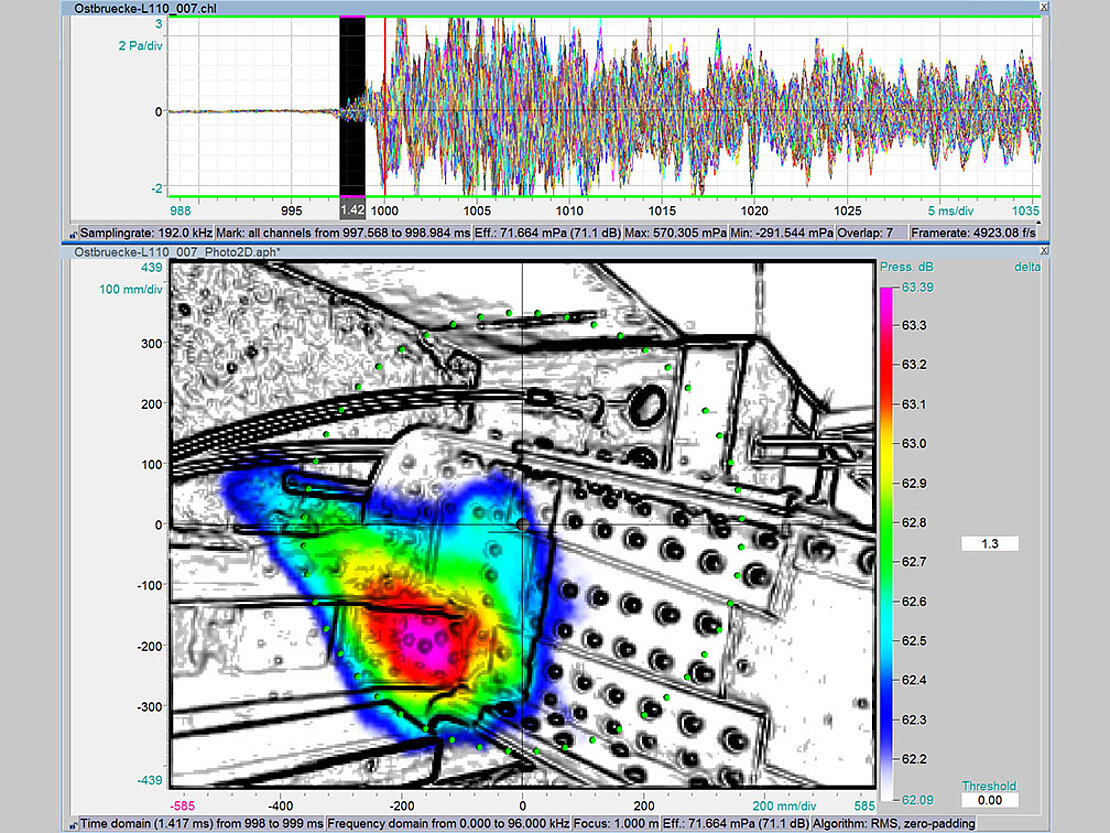Viewport: 1110px width, 833px height.
Task: Click the 2 Pa/div vertical scale label
Action: tap(140, 46)
